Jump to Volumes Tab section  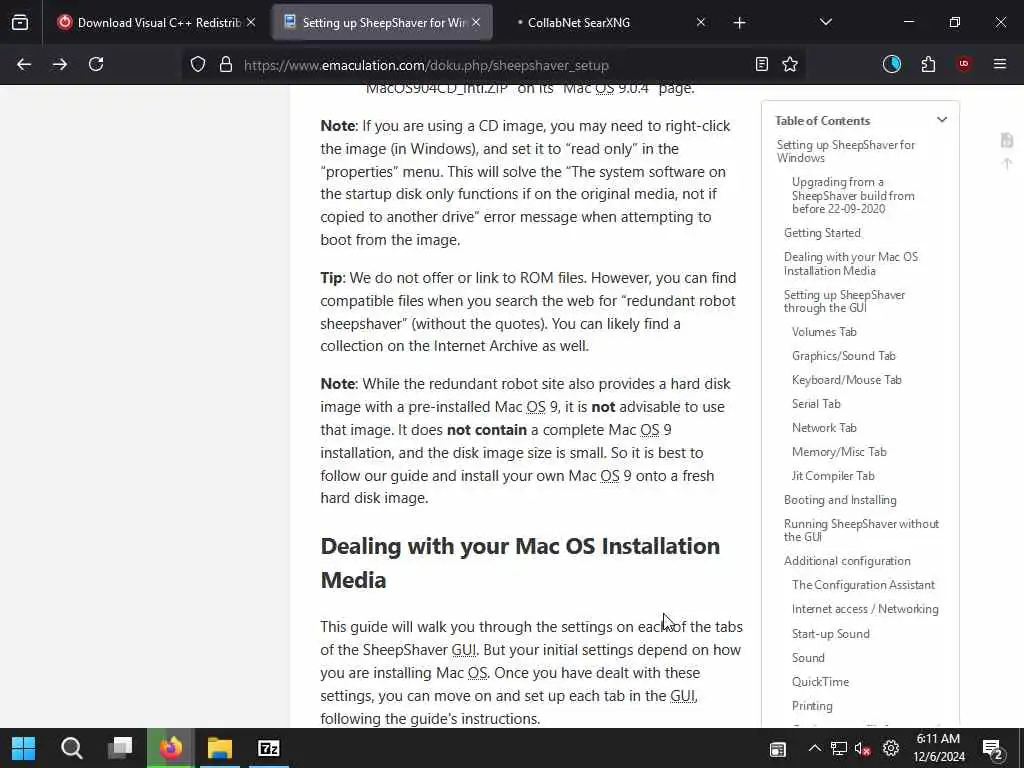coord(824,332)
